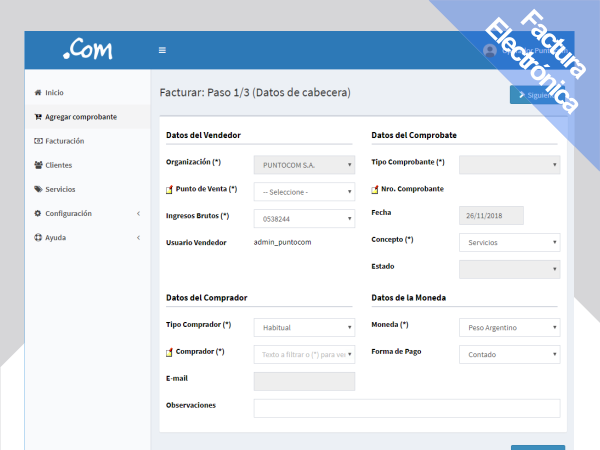
Task: Click the tags icon beside Servicios
Action: pyautogui.click(x=38, y=189)
